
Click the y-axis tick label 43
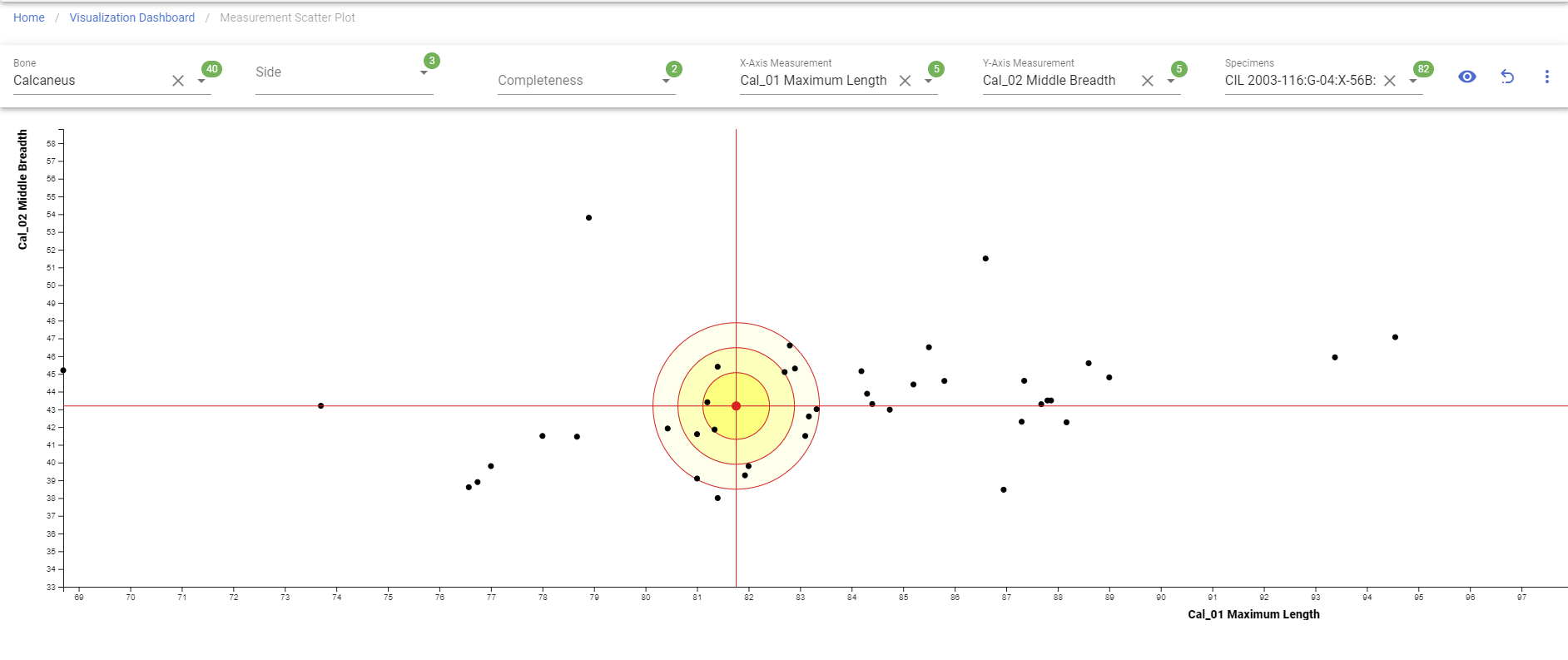tap(52, 410)
